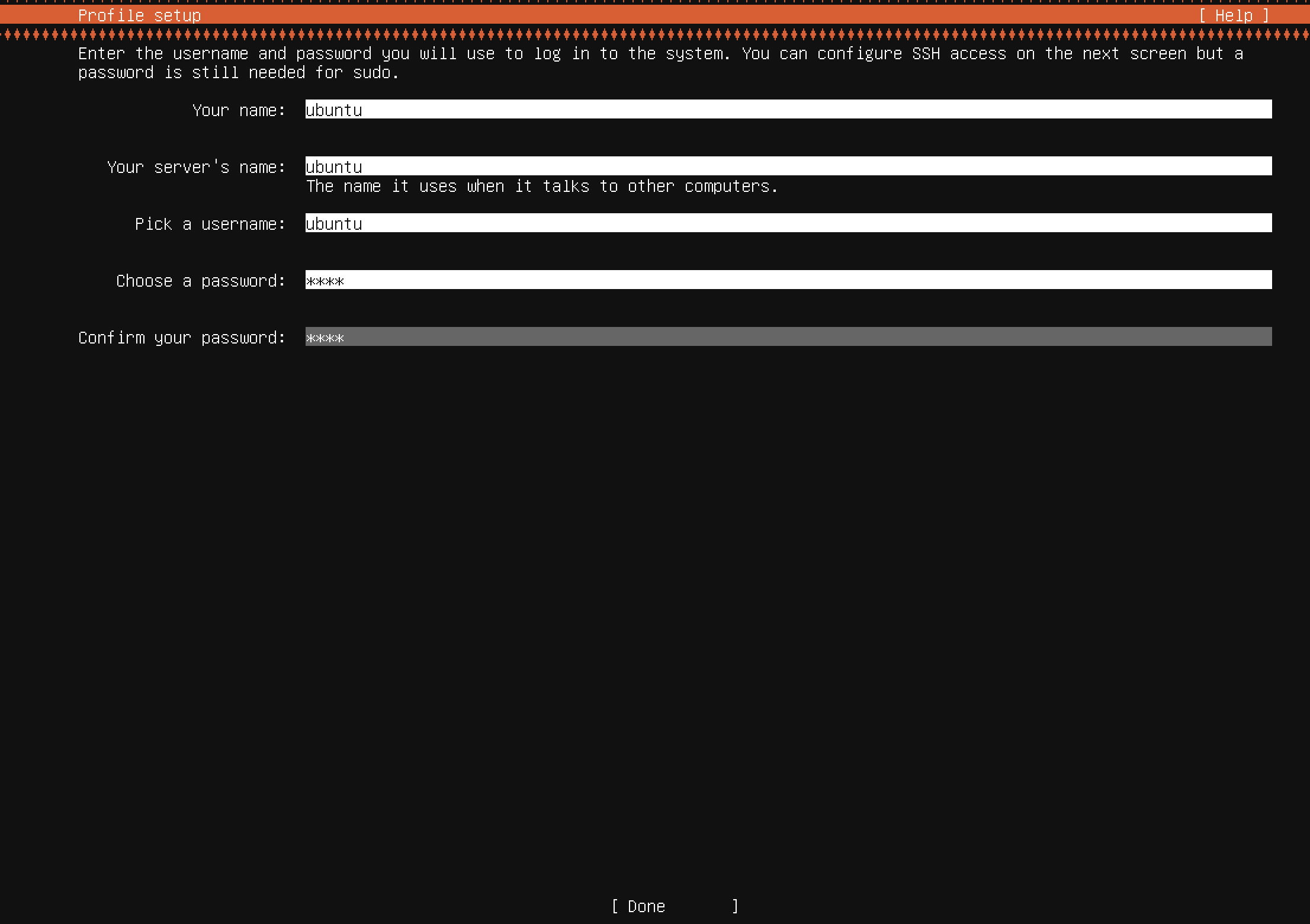Click the Your name input field
The width and height of the screenshot is (1310, 924).
(x=788, y=110)
